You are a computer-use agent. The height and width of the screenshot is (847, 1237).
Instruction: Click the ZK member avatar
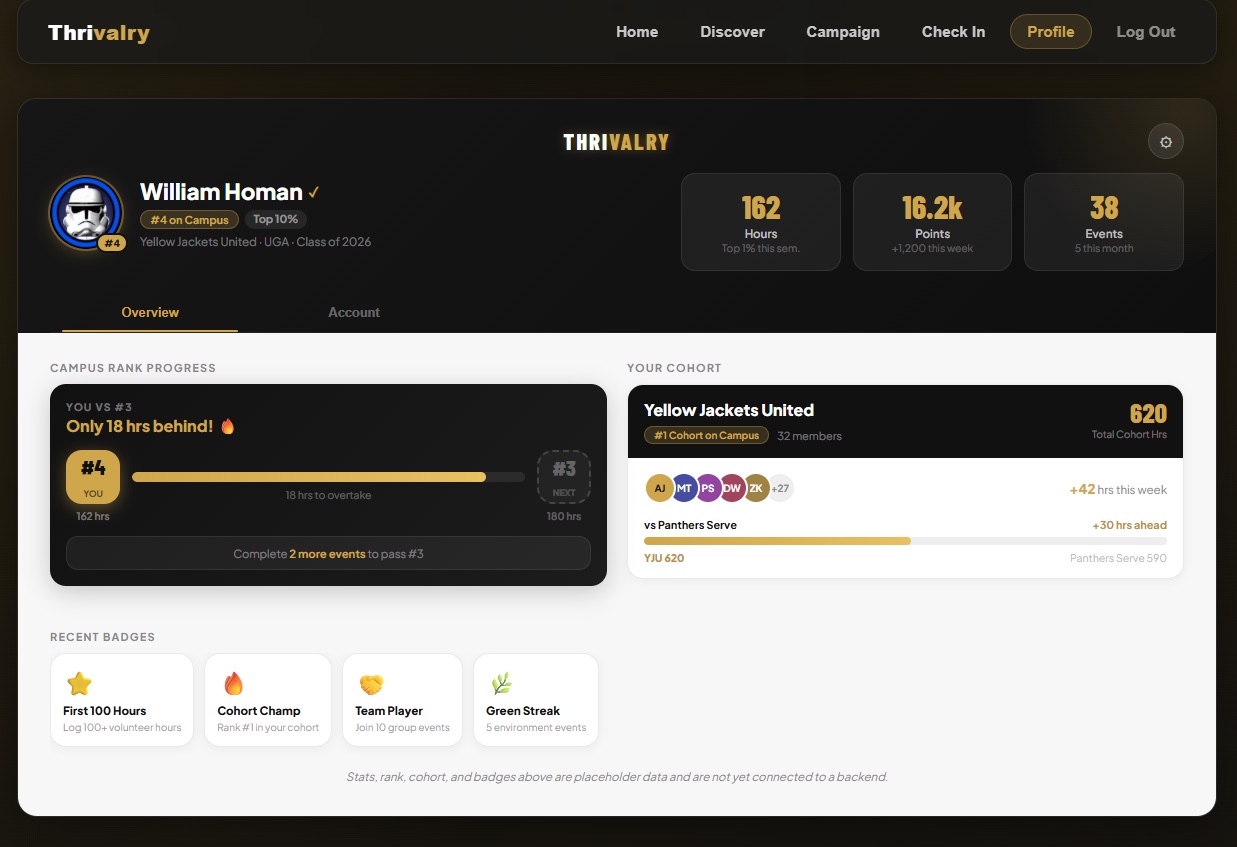click(x=756, y=488)
